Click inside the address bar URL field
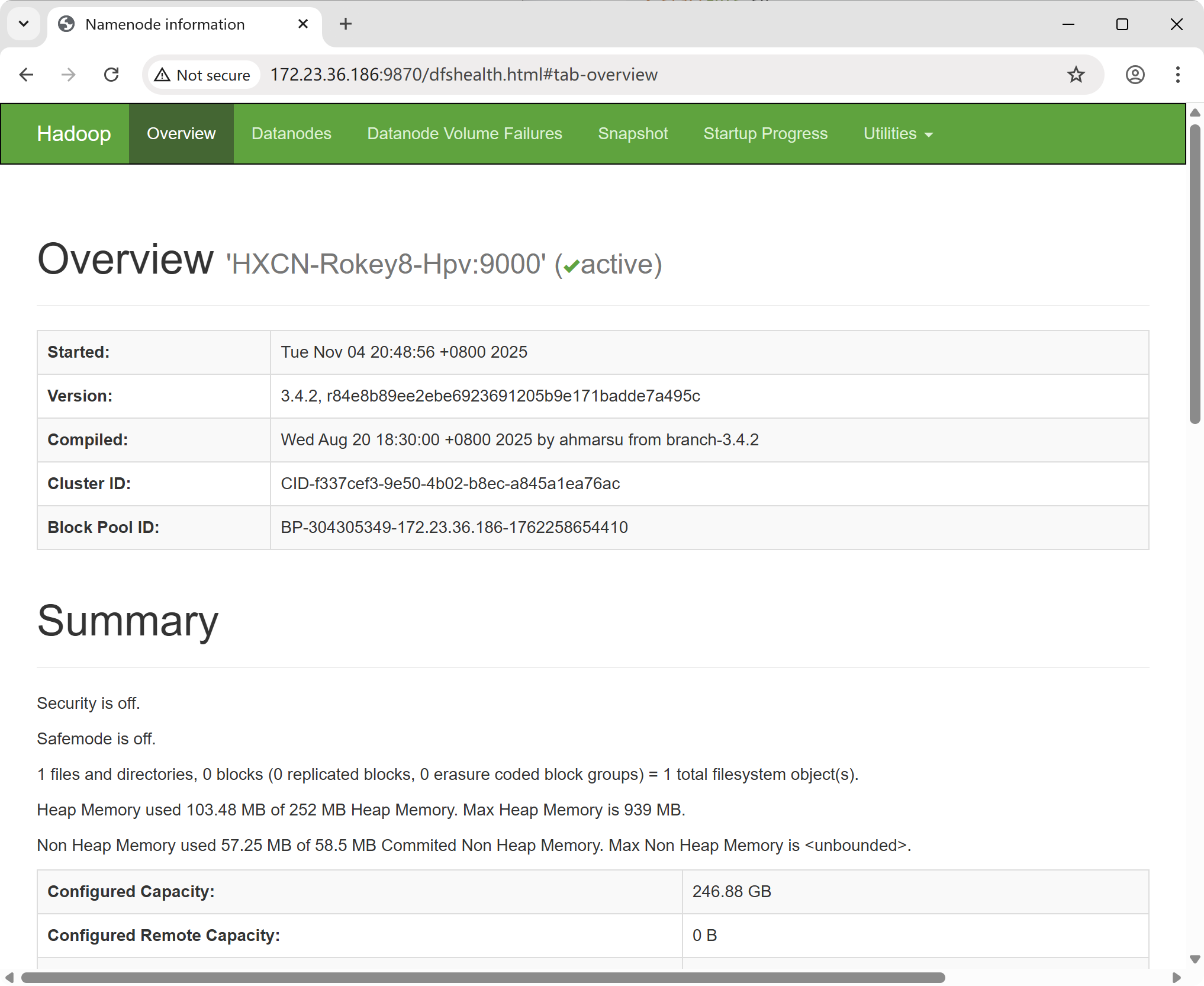Image resolution: width=1204 pixels, height=986 pixels. point(463,75)
